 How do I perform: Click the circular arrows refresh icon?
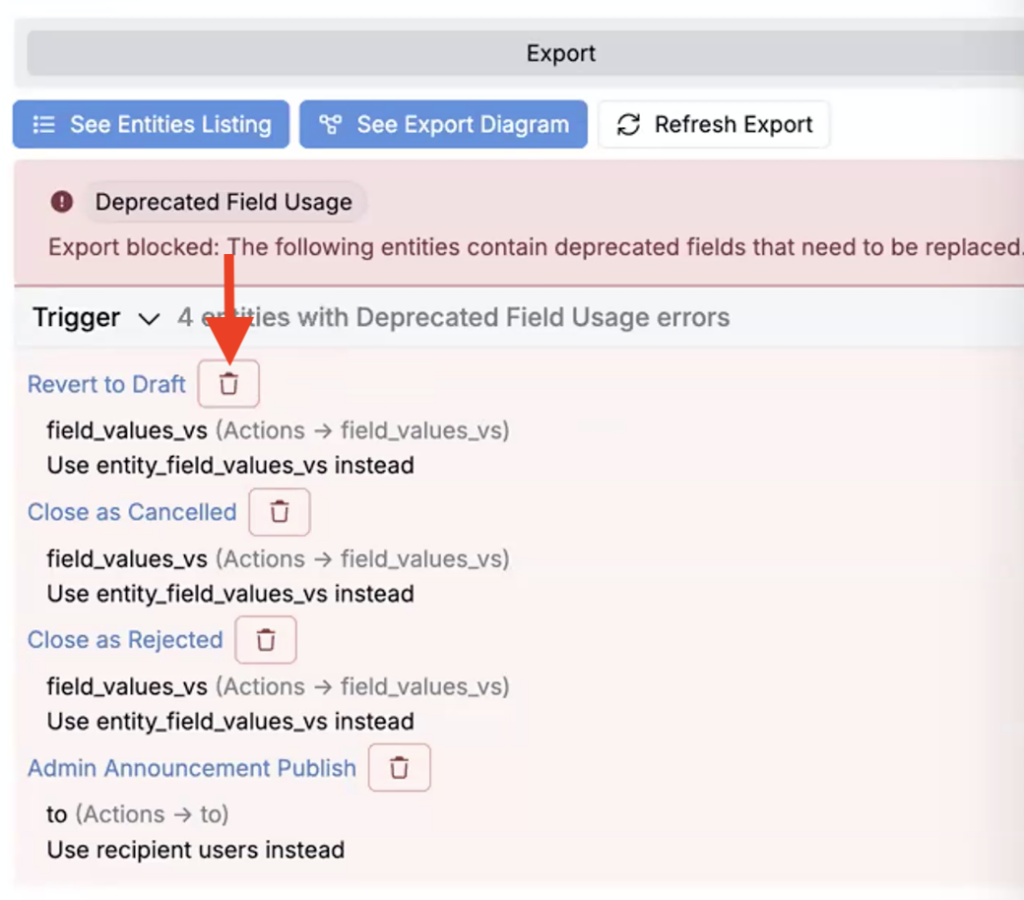628,125
